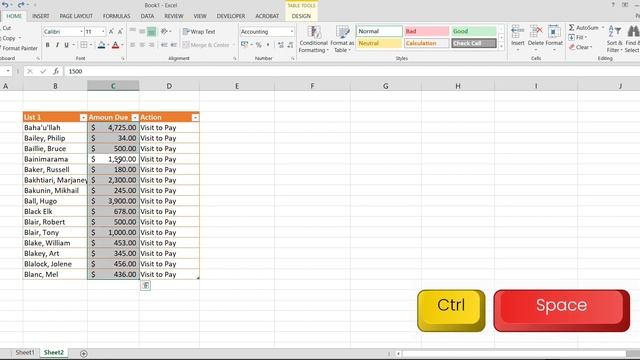Increase font size
The width and height of the screenshot is (640, 360).
pyautogui.click(x=111, y=31)
